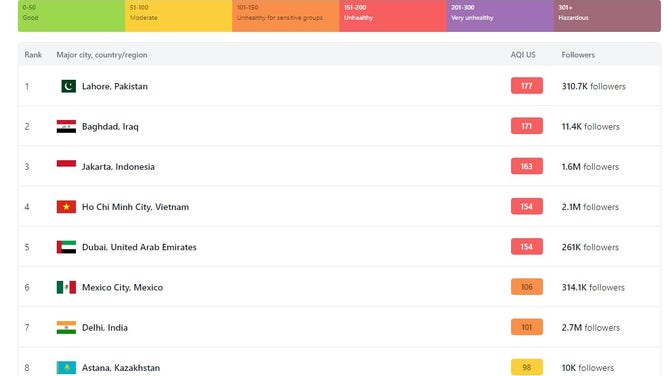
Task: Click the yellow 98 AQI badge for Astana
Action: (527, 367)
